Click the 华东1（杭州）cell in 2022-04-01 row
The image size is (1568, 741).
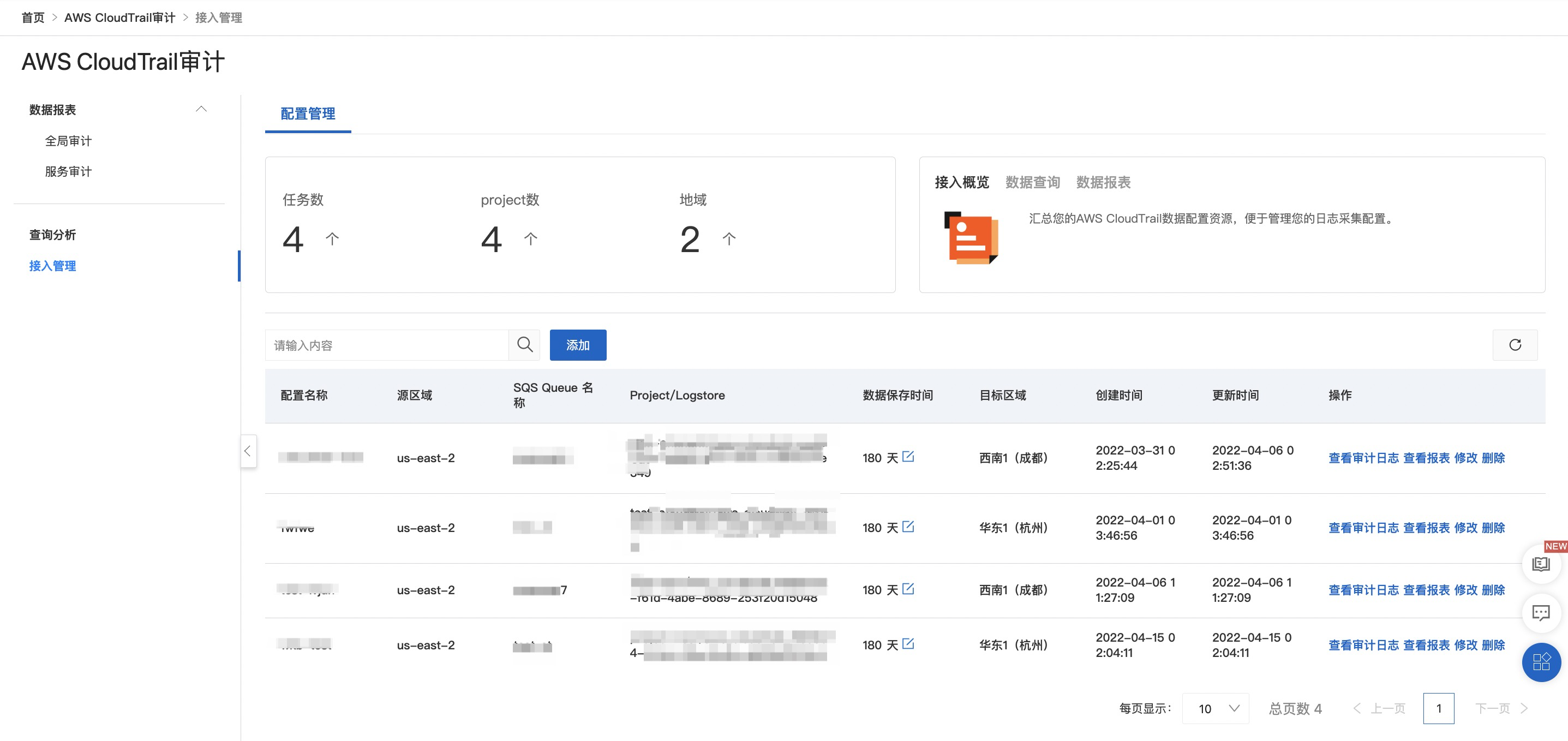(1014, 528)
